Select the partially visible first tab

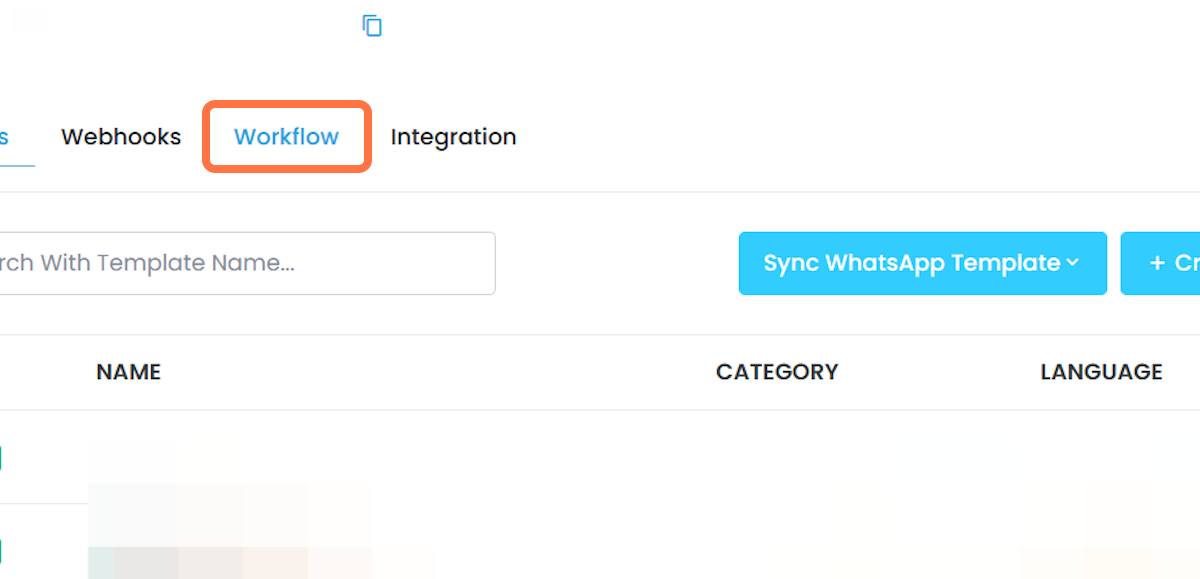pos(5,137)
